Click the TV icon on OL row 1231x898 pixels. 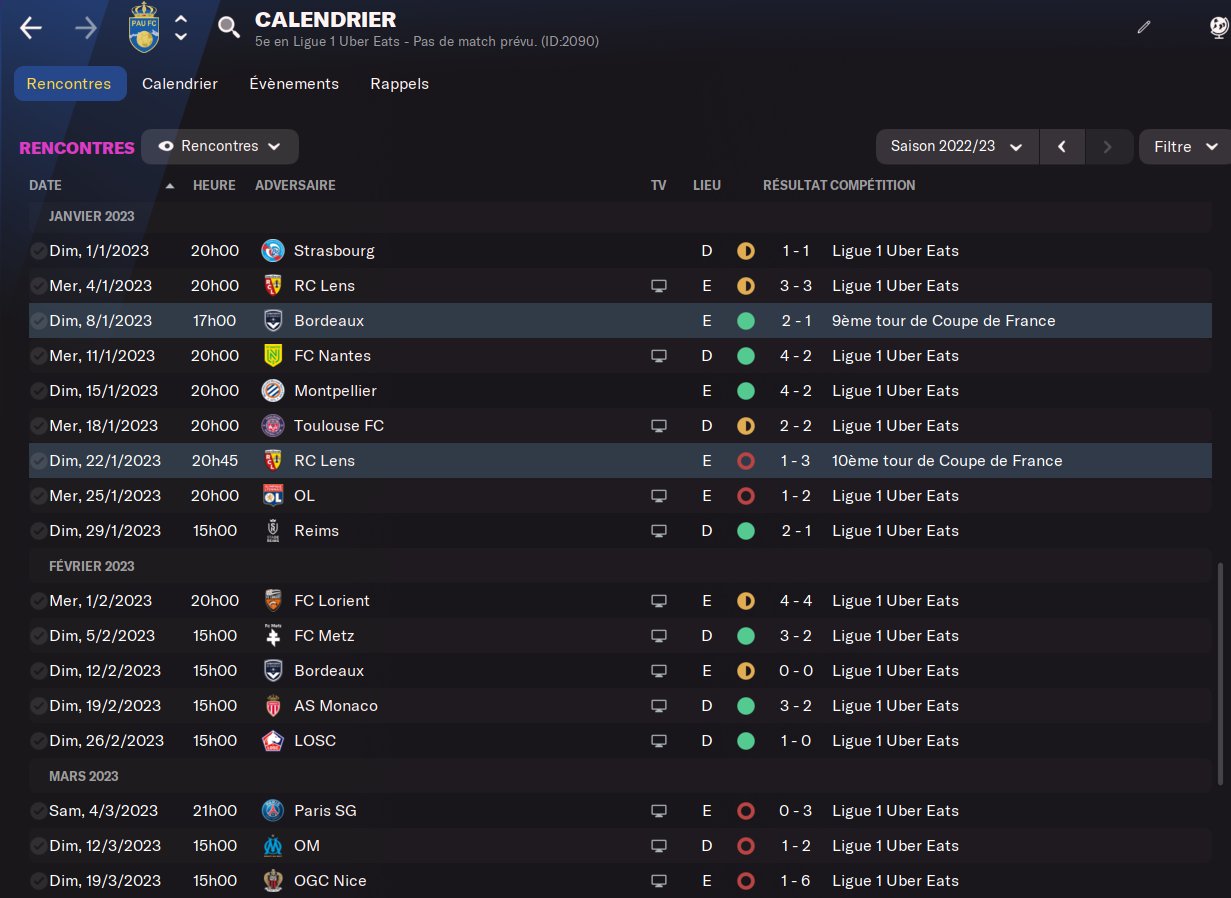click(658, 496)
